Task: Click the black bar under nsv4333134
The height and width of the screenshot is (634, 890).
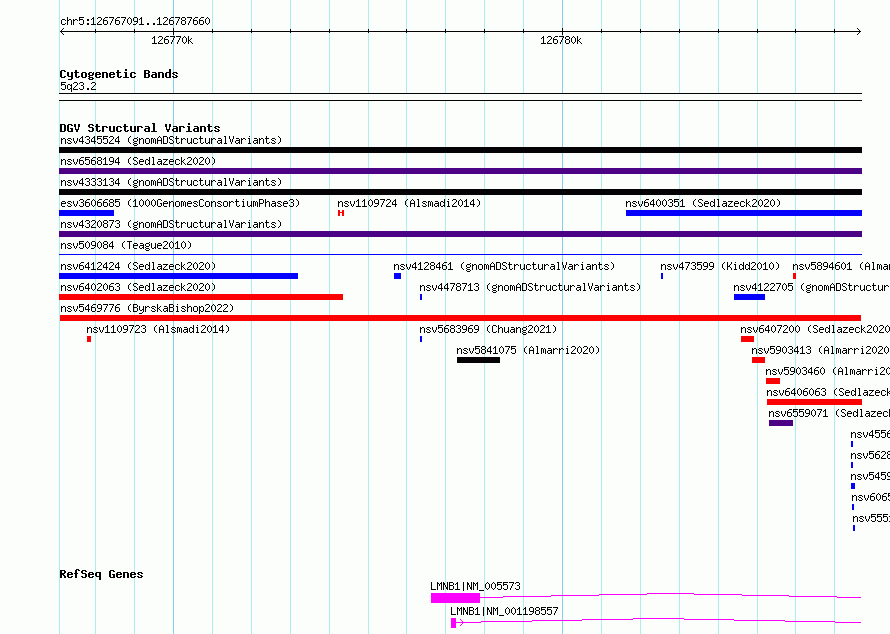Action: coord(460,192)
